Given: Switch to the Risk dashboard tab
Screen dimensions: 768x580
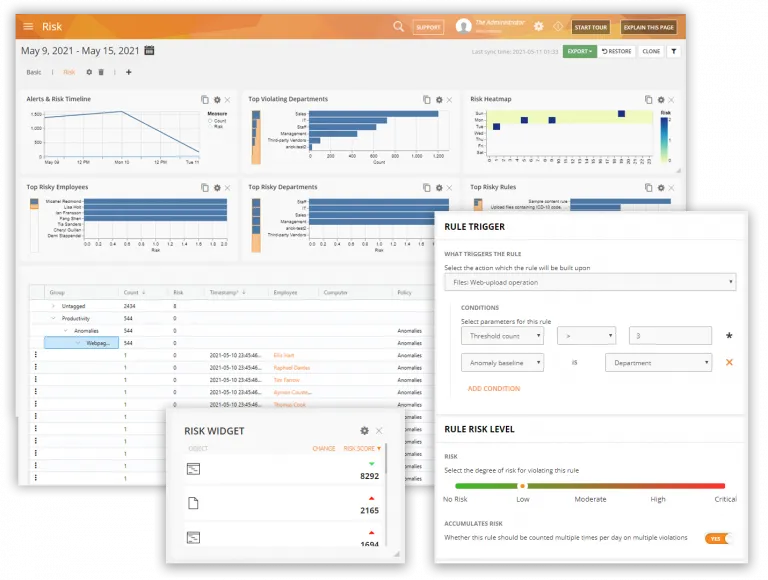Looking at the screenshot, I should tap(69, 72).
